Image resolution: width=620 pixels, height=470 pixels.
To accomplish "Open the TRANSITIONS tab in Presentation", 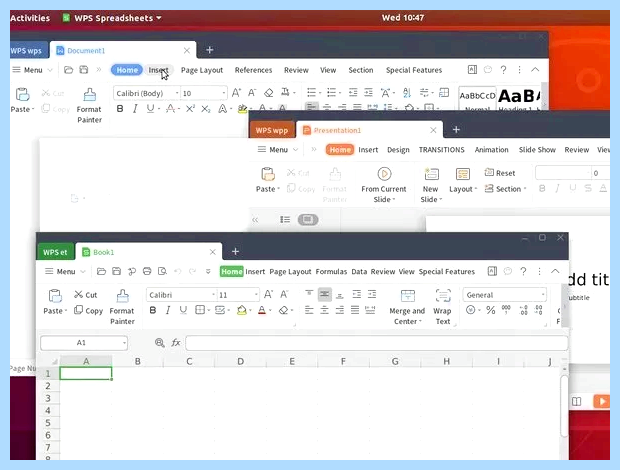I will (x=441, y=150).
